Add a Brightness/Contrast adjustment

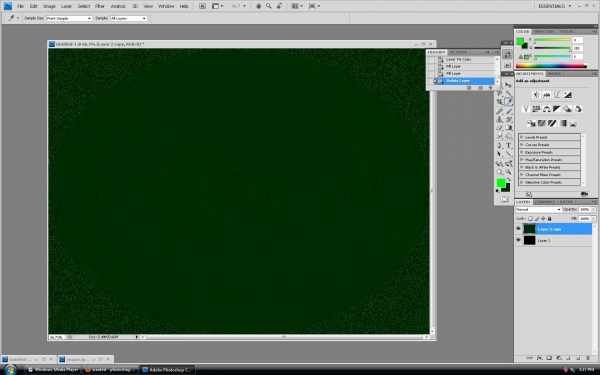tap(536, 95)
